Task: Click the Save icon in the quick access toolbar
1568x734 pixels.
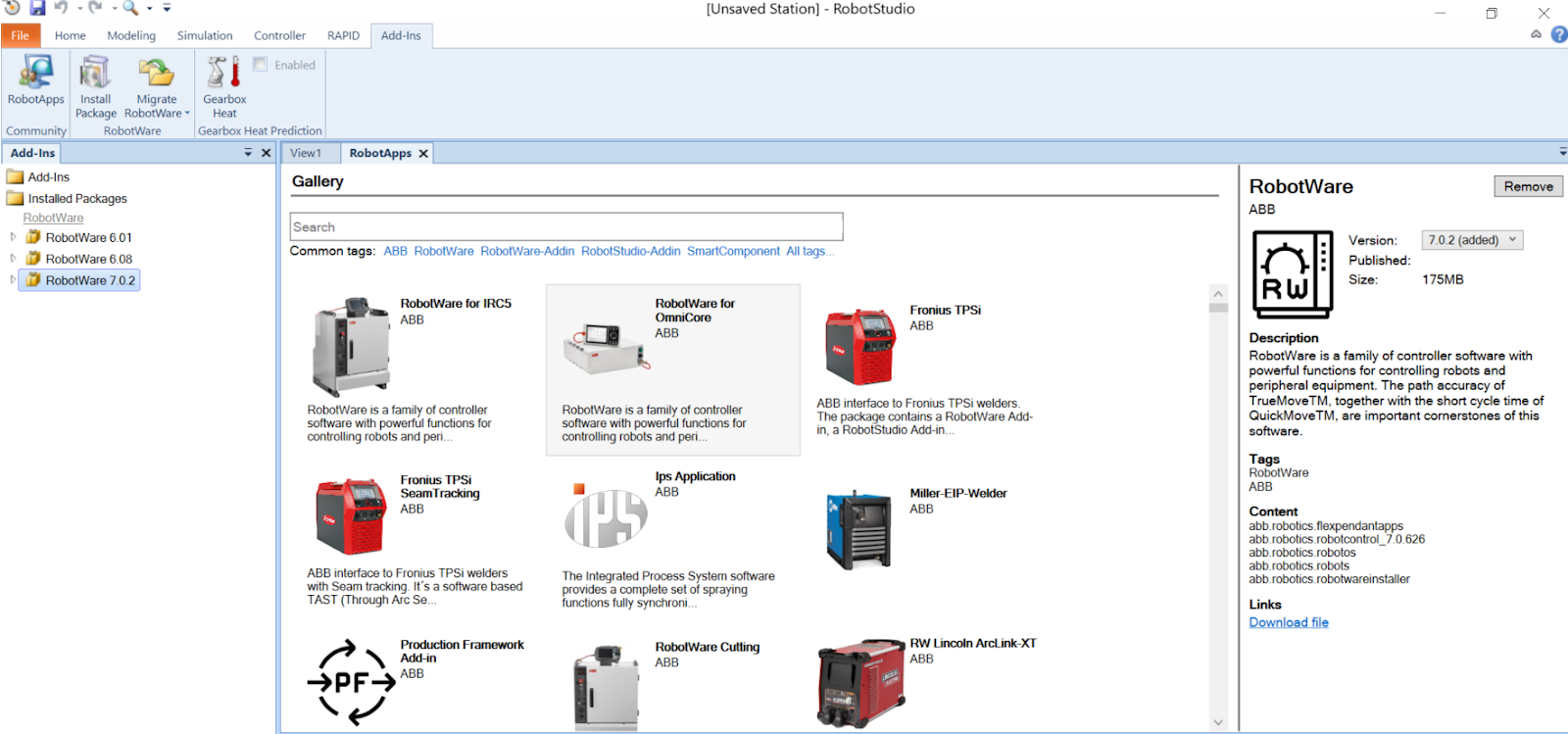Action: [37, 8]
